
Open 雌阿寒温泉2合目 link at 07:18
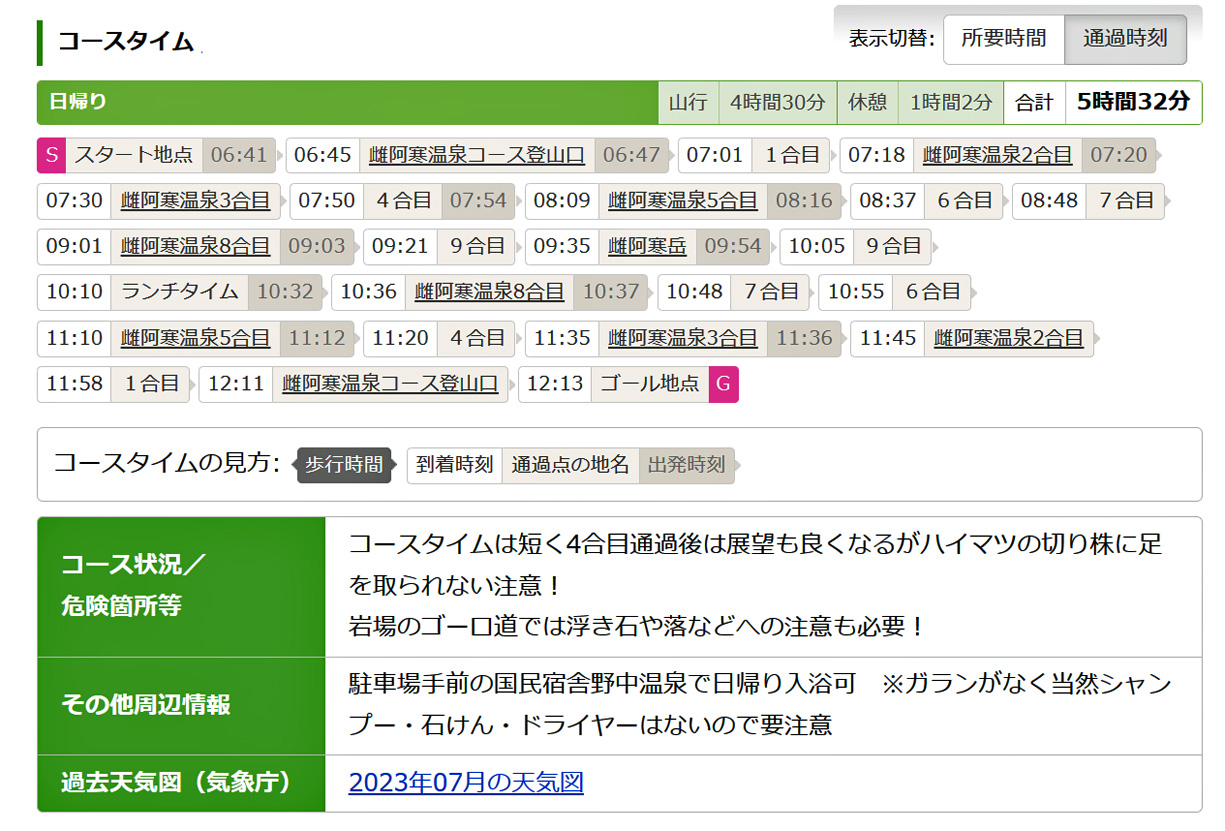pyautogui.click(x=997, y=155)
